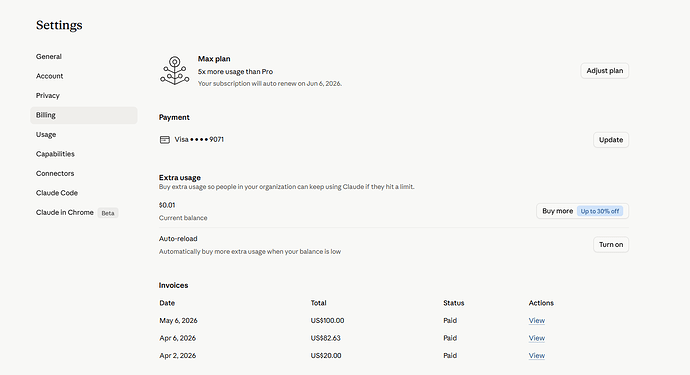690x375 pixels.
Task: Click the 'May 6, 2026' date cell
Action: coord(178,320)
